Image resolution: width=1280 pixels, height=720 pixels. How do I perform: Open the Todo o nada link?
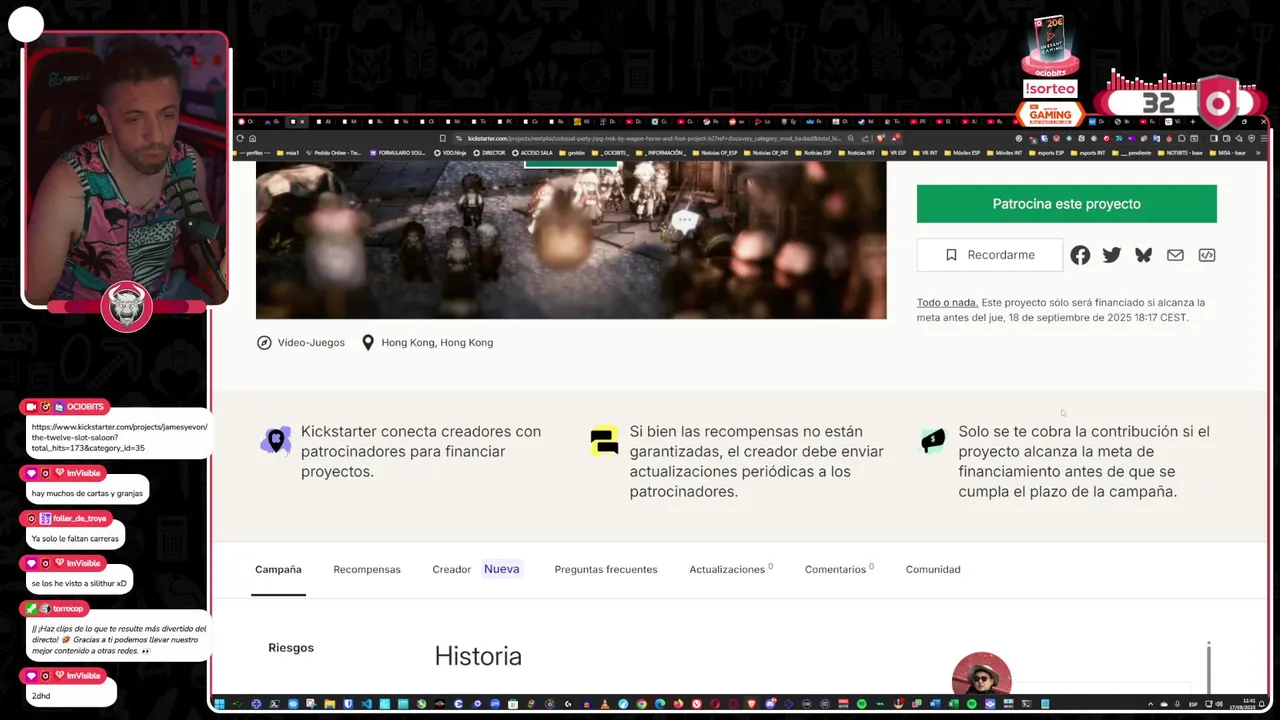pyautogui.click(x=947, y=302)
